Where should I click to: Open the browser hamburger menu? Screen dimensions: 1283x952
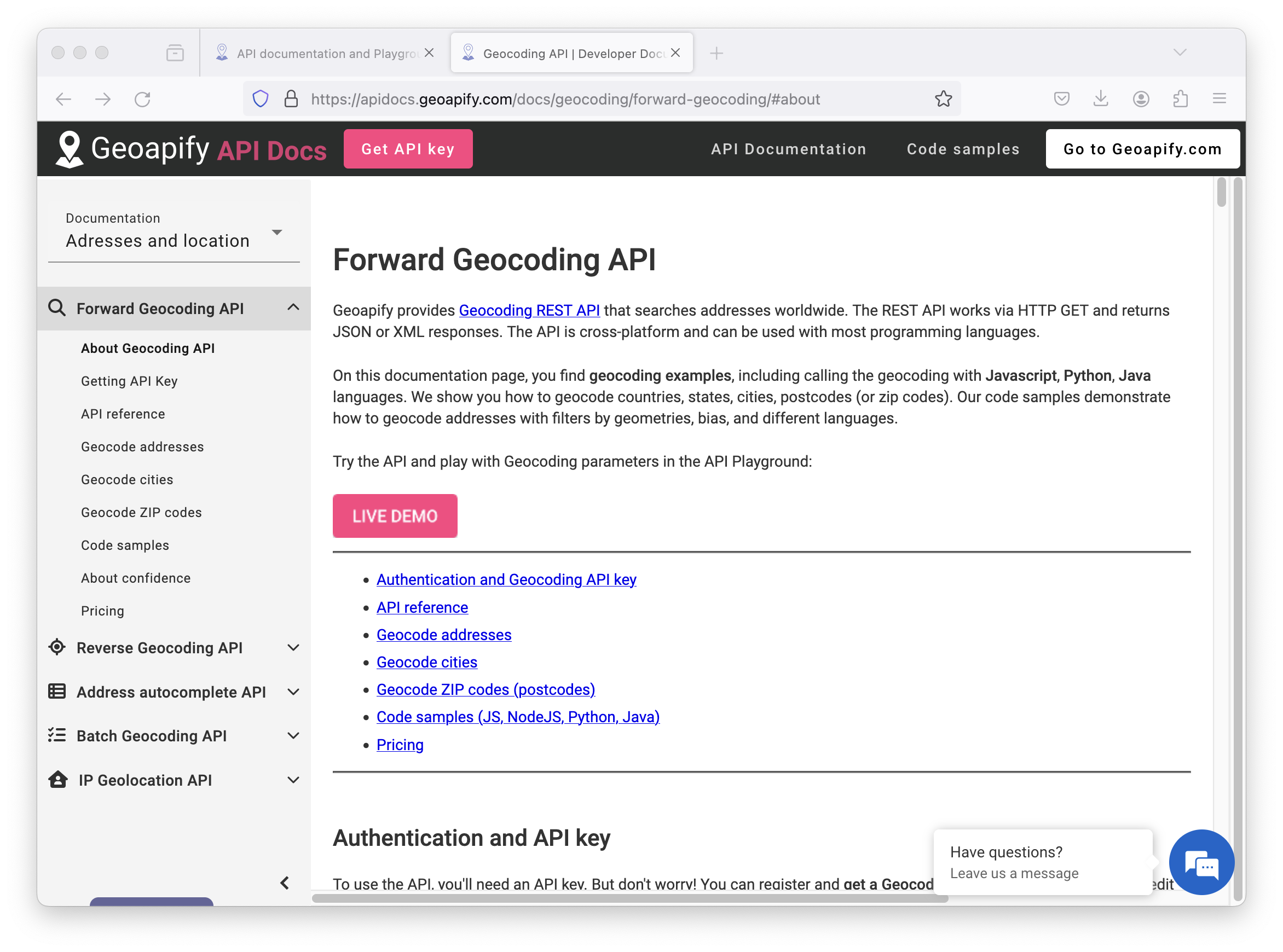click(x=1219, y=98)
